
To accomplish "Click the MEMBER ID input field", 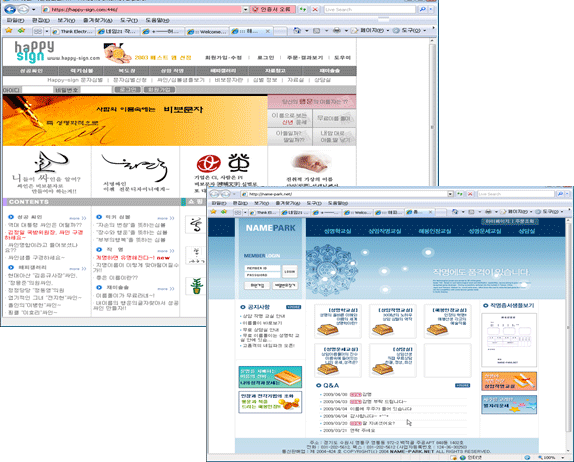I will pos(262,268).
